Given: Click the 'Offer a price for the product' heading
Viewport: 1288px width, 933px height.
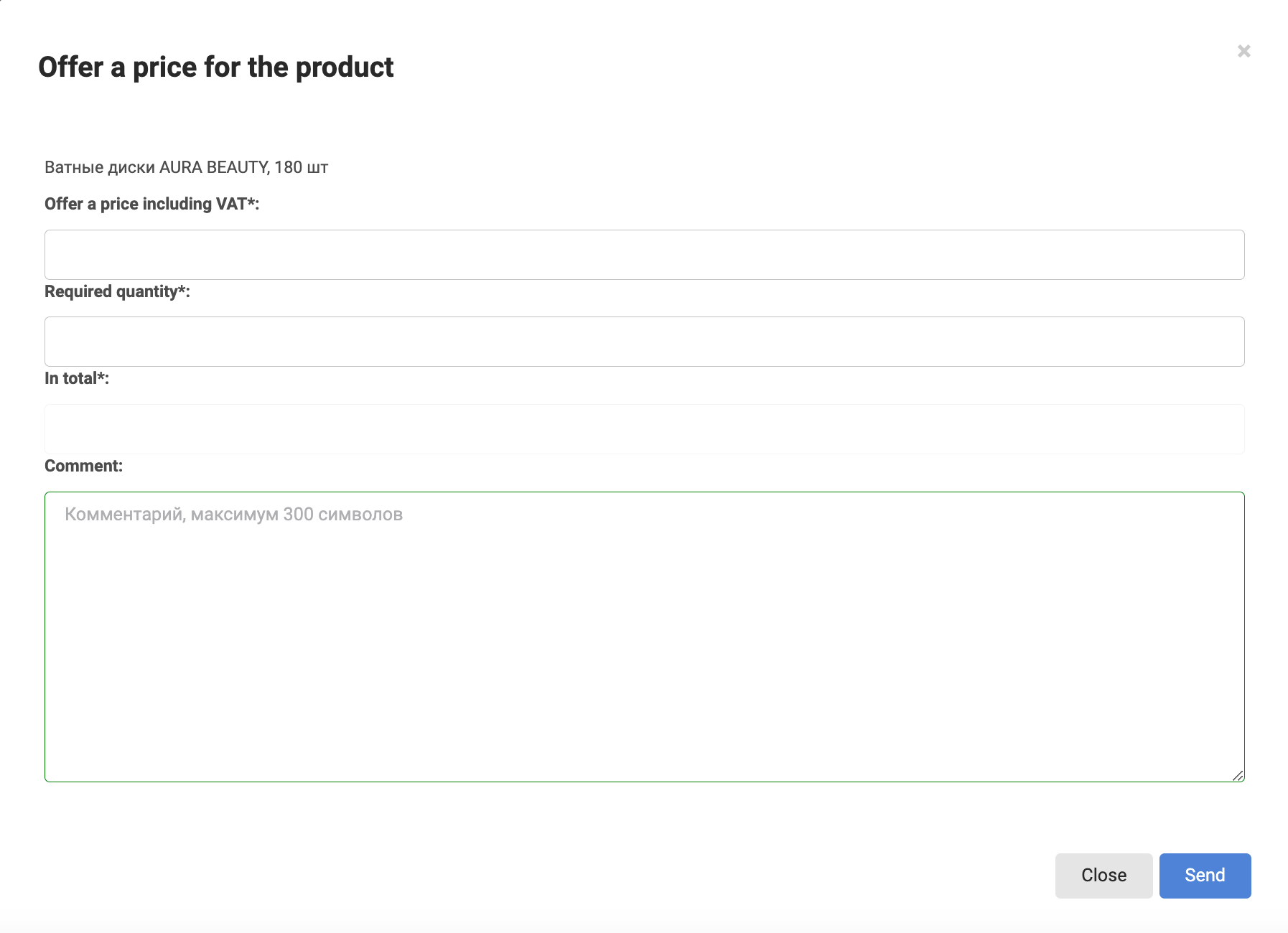Looking at the screenshot, I should tap(215, 67).
